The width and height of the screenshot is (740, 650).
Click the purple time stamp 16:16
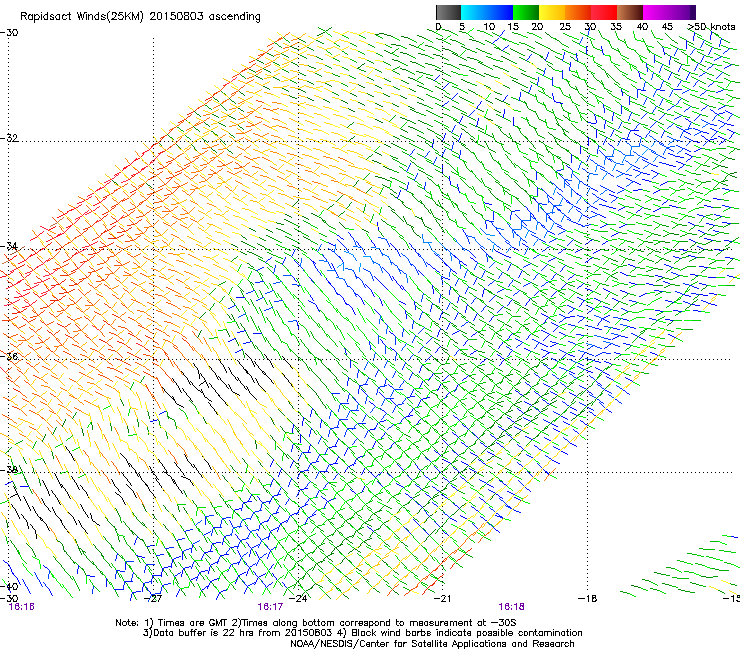pyautogui.click(x=21, y=607)
